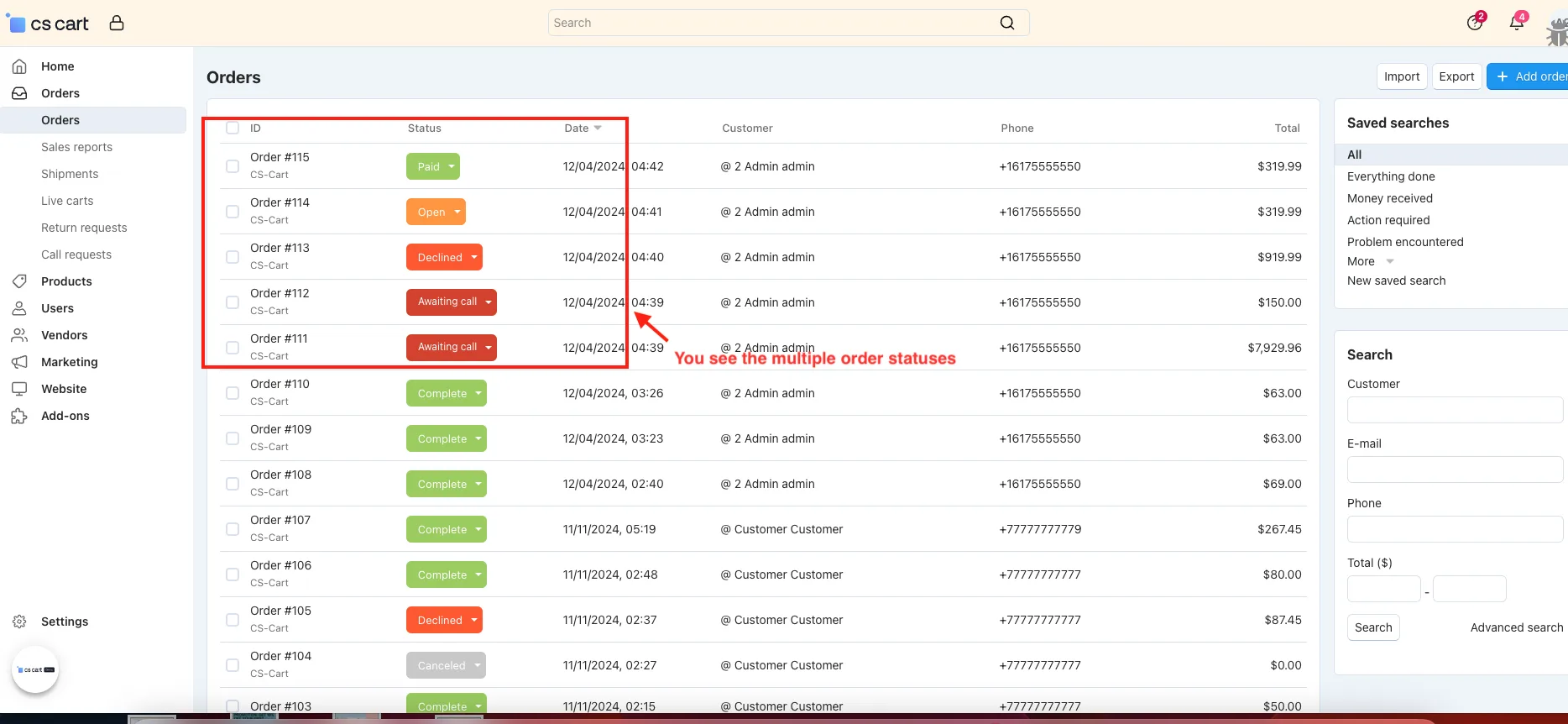Image resolution: width=1568 pixels, height=724 pixels.
Task: Check the box for Order #115
Action: [233, 166]
